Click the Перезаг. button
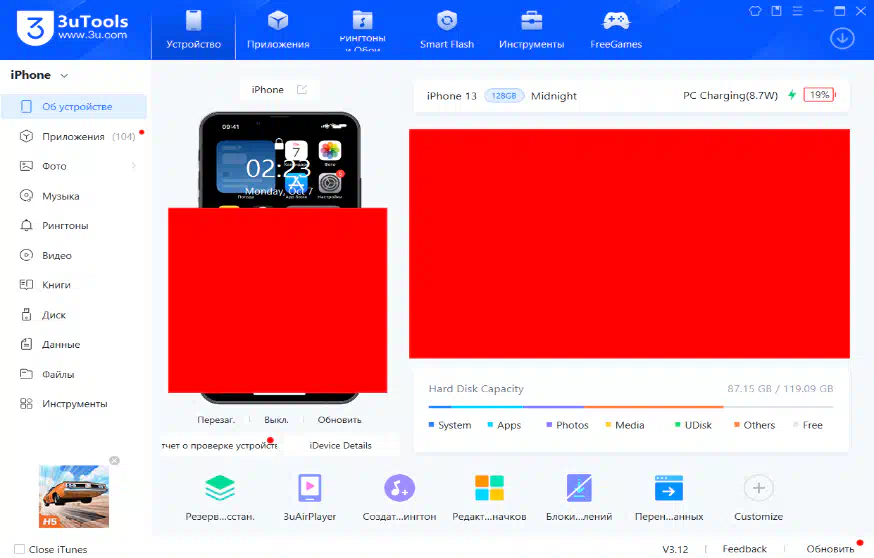 pyautogui.click(x=216, y=420)
